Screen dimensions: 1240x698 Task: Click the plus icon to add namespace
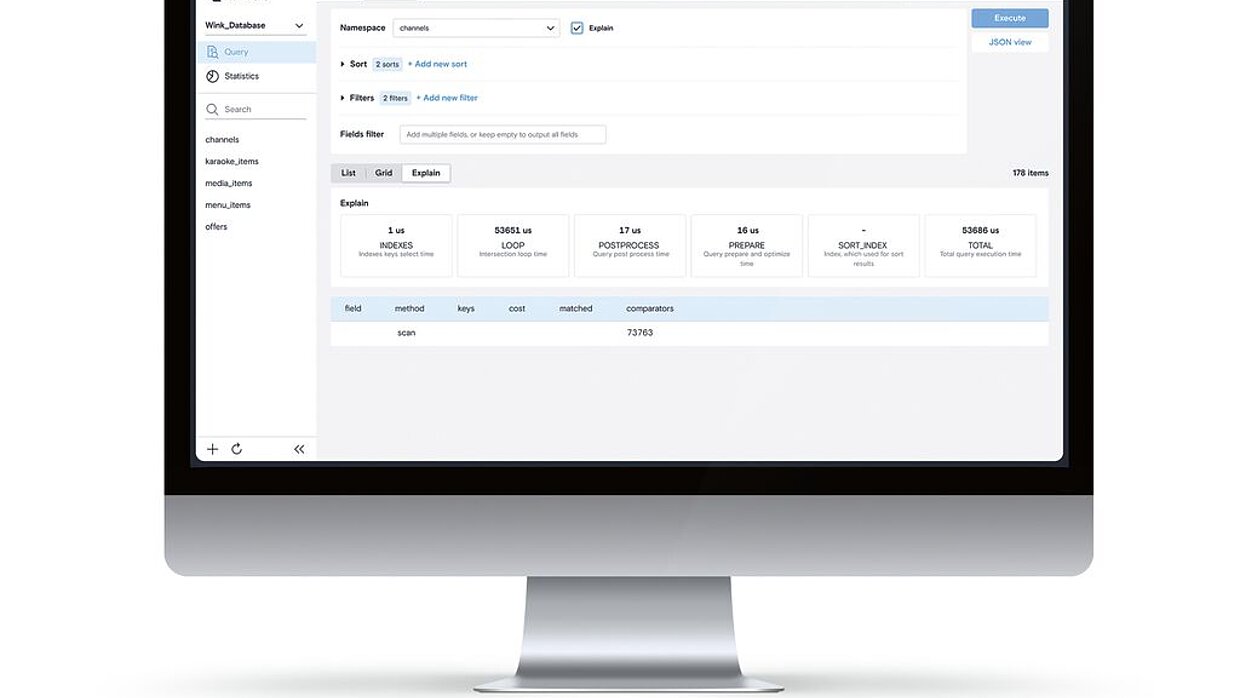click(x=212, y=449)
